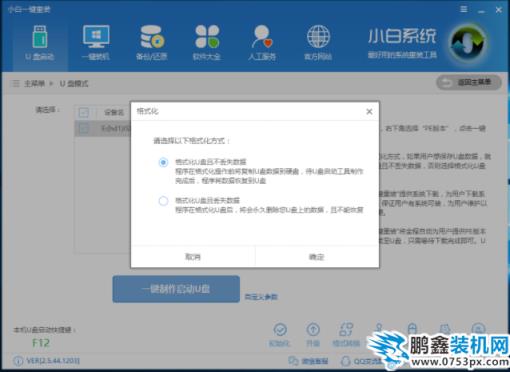Open the 自定义参数 link
510x372 pixels.
coord(261,297)
